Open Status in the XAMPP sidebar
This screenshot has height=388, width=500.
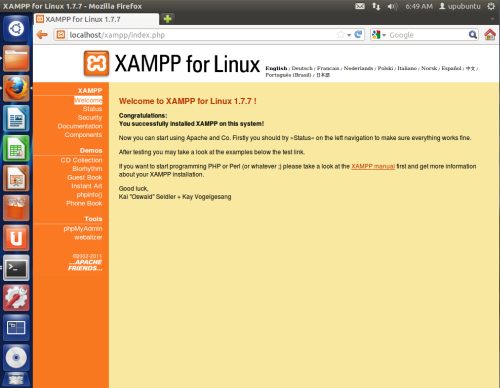click(x=92, y=109)
